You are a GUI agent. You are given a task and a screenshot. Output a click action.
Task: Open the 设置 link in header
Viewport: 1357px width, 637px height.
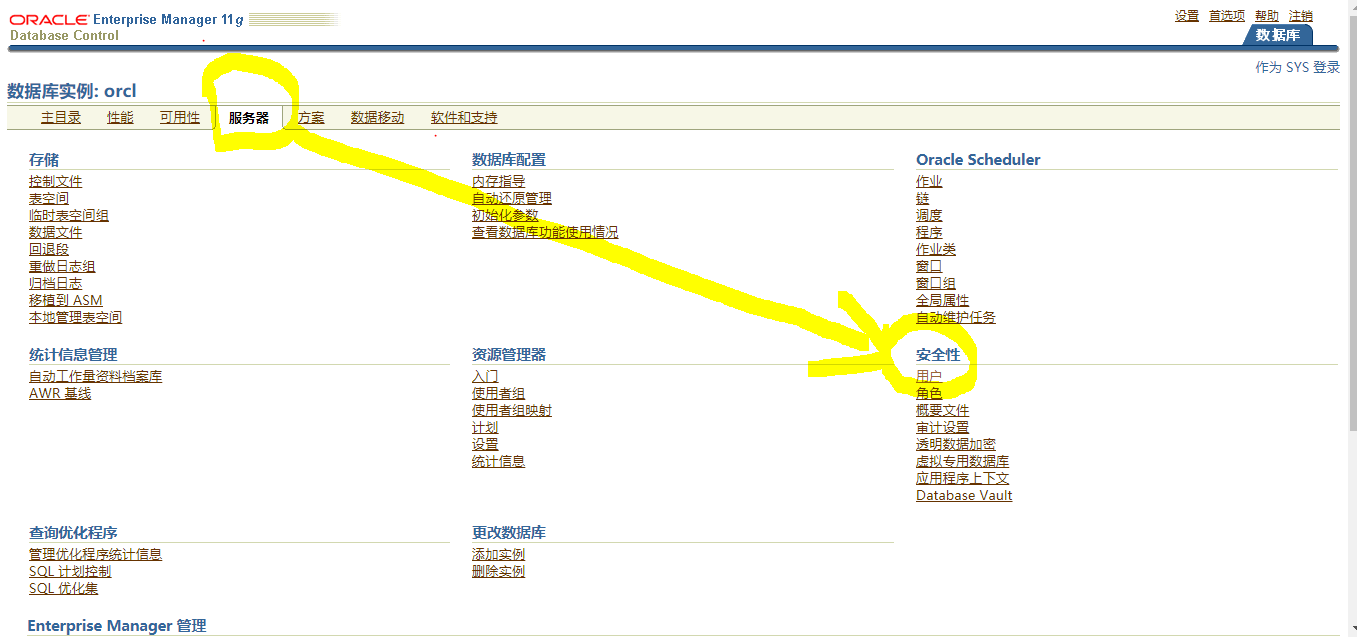tap(1187, 16)
